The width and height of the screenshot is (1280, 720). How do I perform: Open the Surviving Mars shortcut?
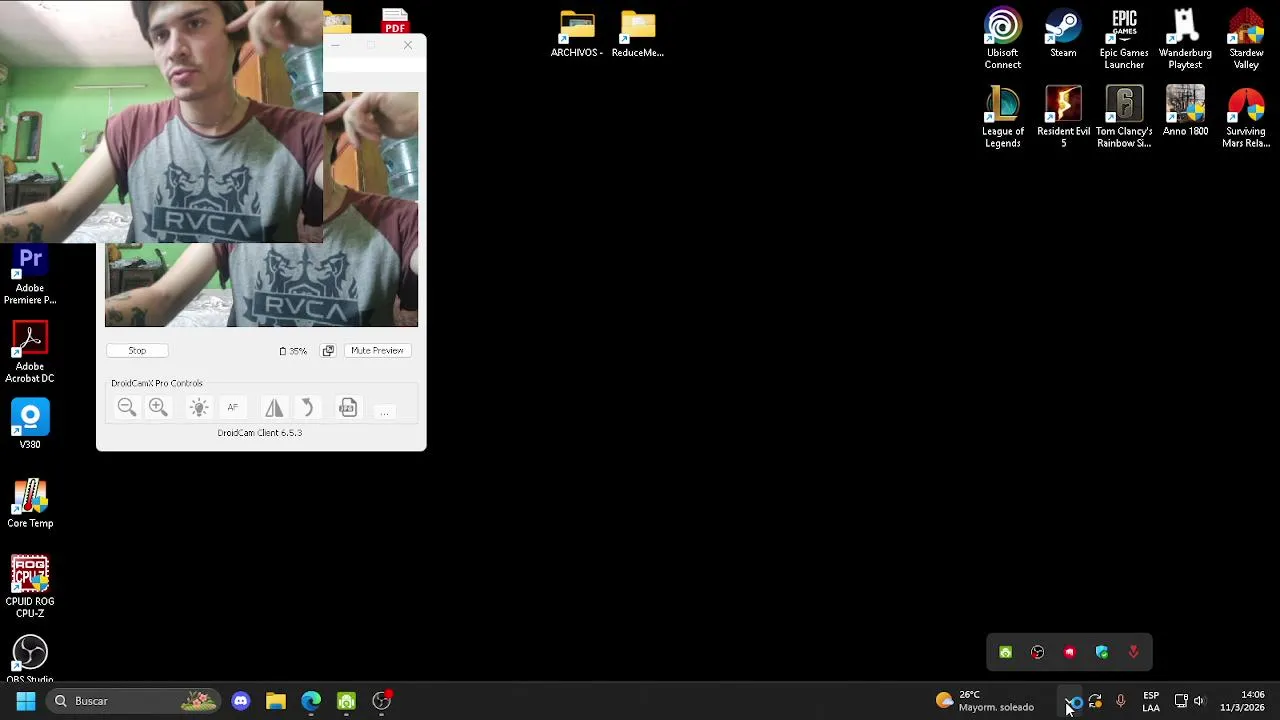click(1246, 118)
